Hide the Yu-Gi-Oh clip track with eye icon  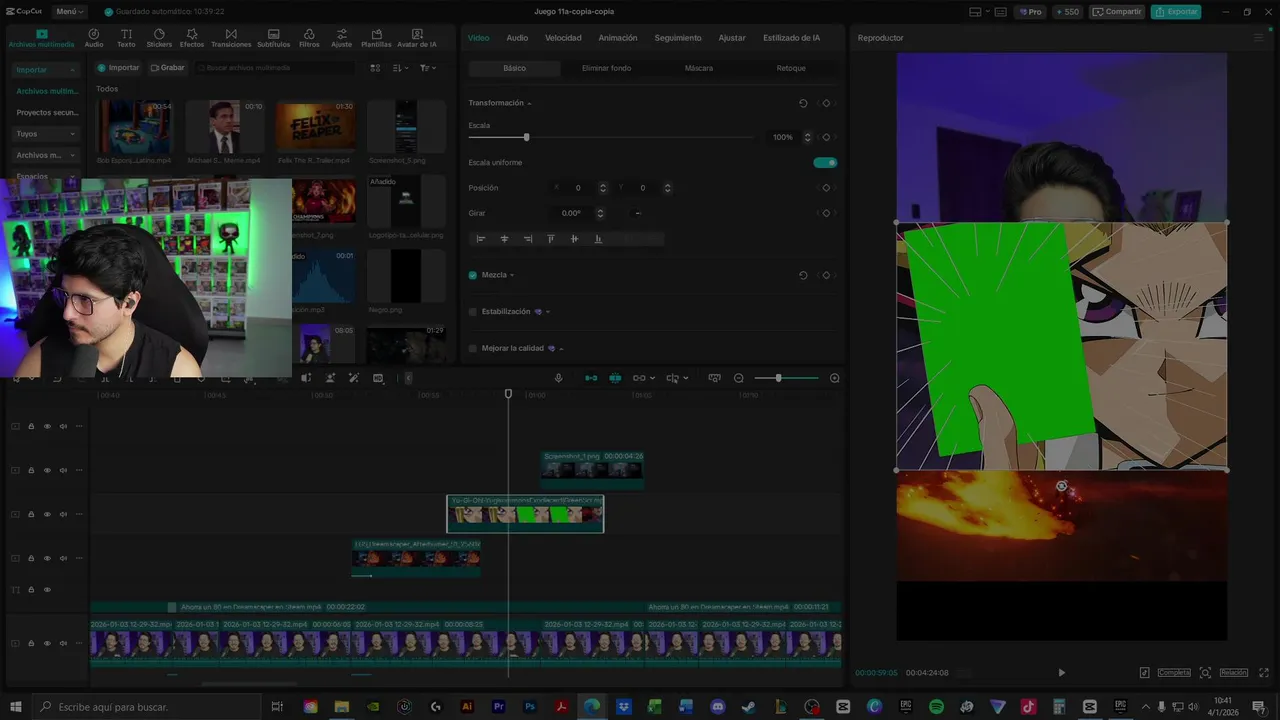[47, 514]
